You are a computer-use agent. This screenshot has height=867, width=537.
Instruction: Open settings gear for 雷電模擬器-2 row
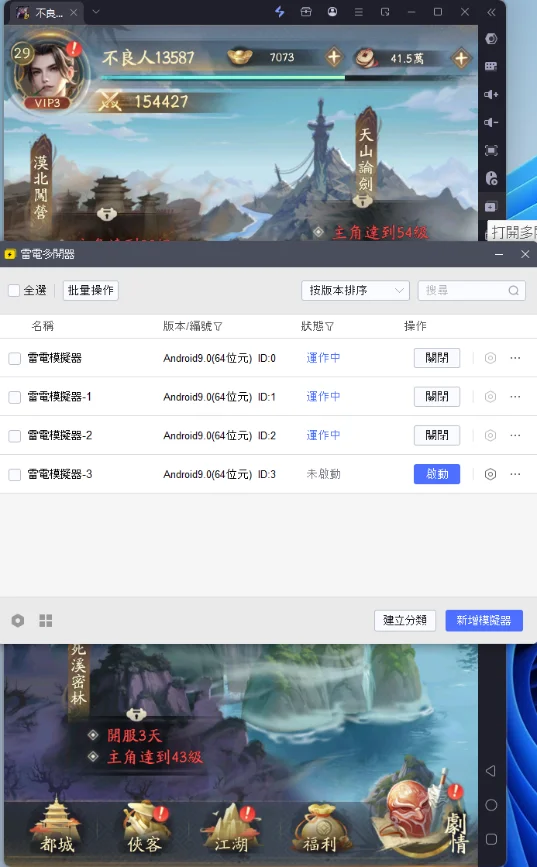click(x=491, y=435)
